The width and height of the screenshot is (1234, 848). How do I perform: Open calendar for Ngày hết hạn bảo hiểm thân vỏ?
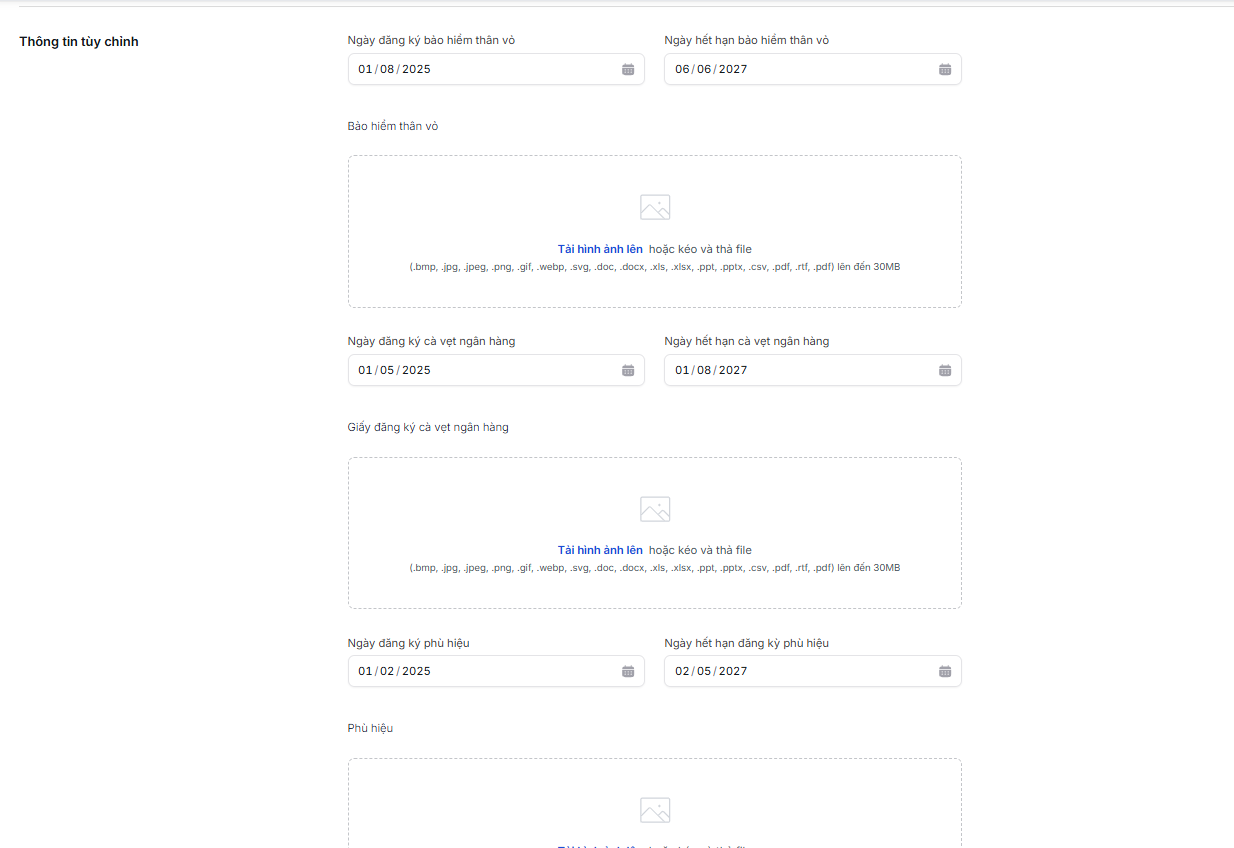(x=945, y=69)
